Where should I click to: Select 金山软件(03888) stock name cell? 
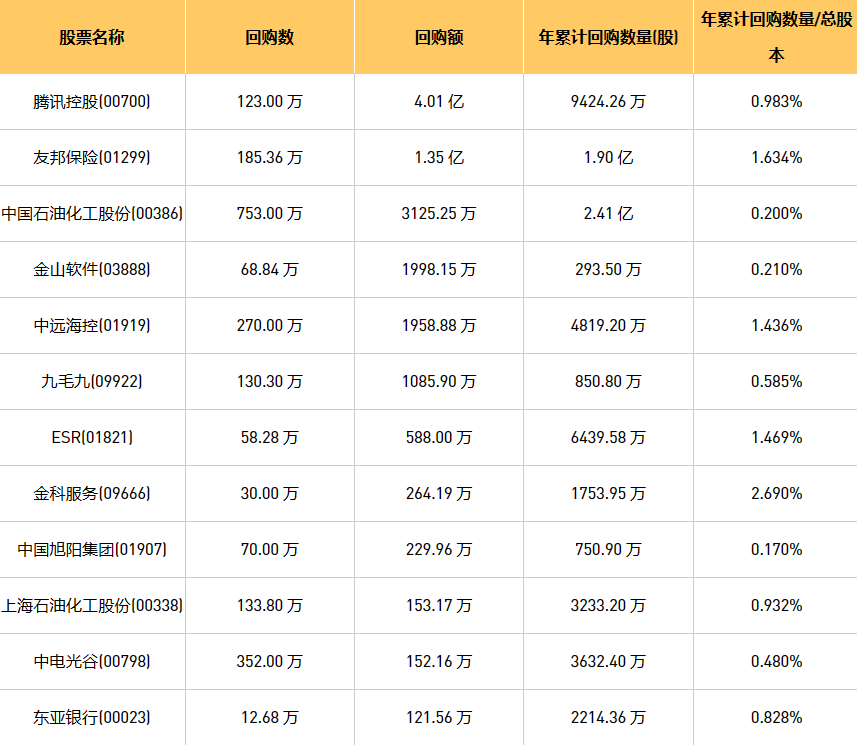(92, 269)
